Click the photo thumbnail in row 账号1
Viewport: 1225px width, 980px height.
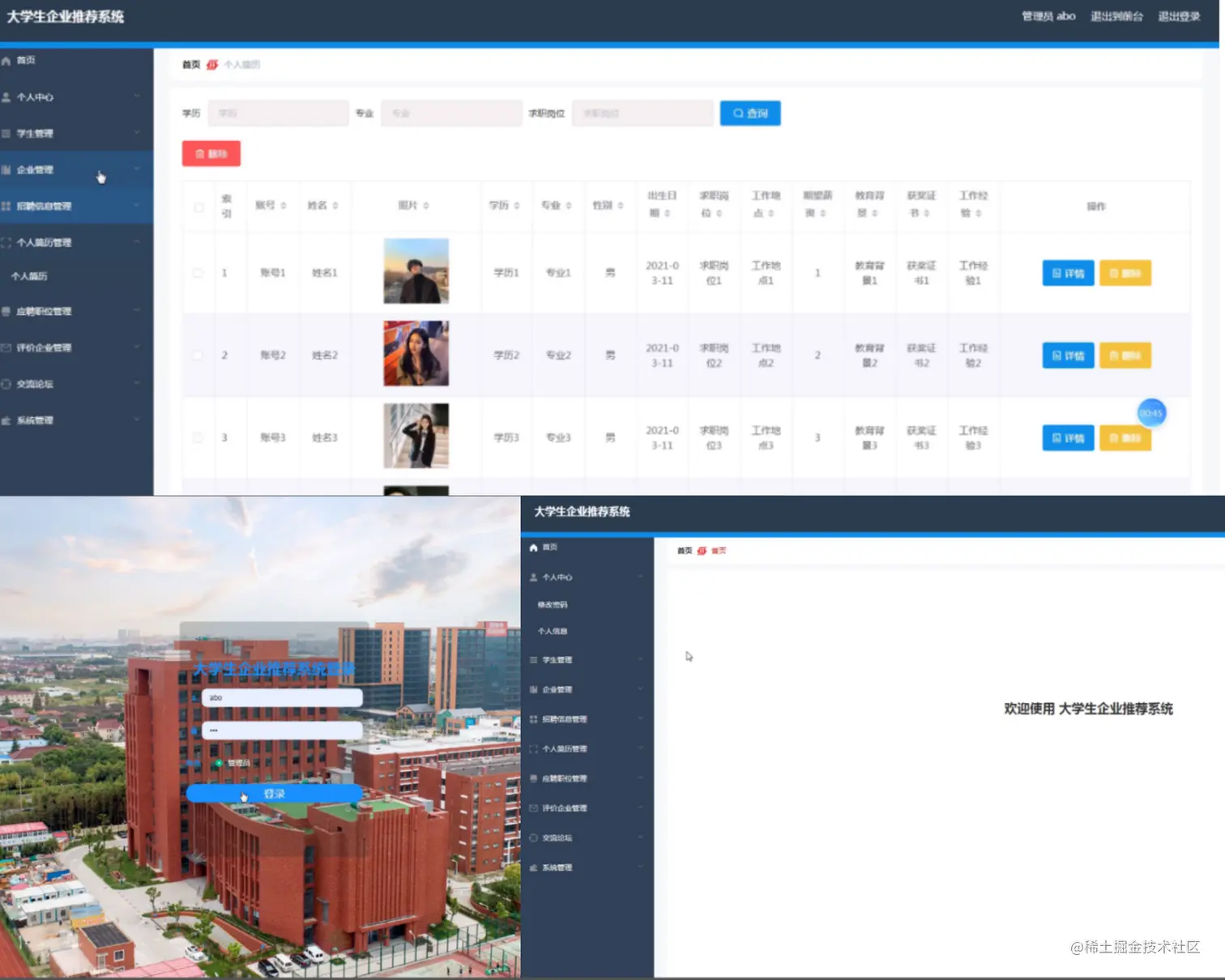point(416,271)
